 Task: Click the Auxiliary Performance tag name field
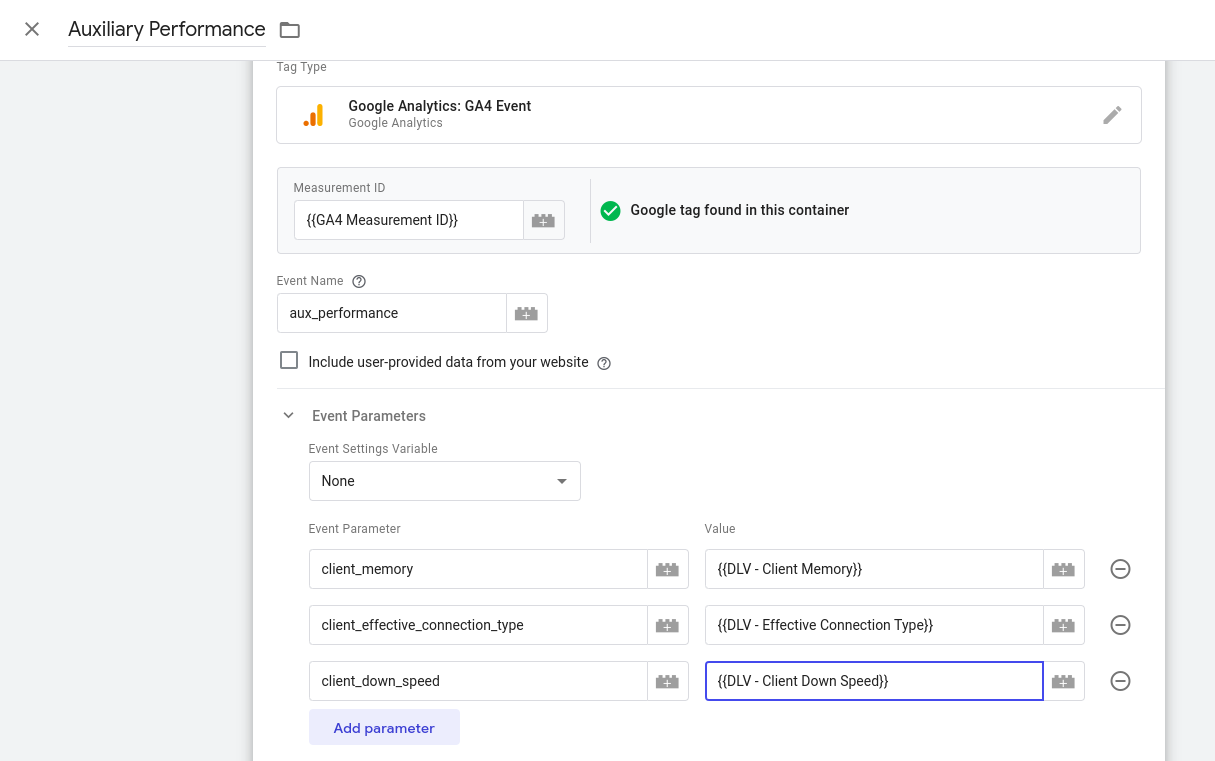point(166,29)
